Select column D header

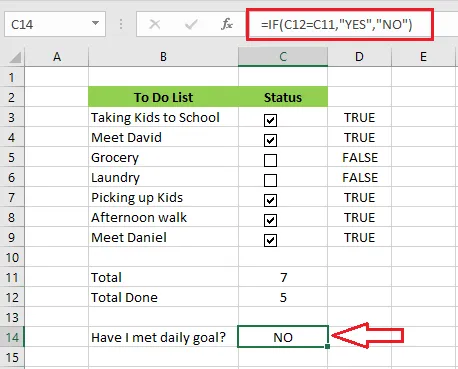click(x=359, y=57)
